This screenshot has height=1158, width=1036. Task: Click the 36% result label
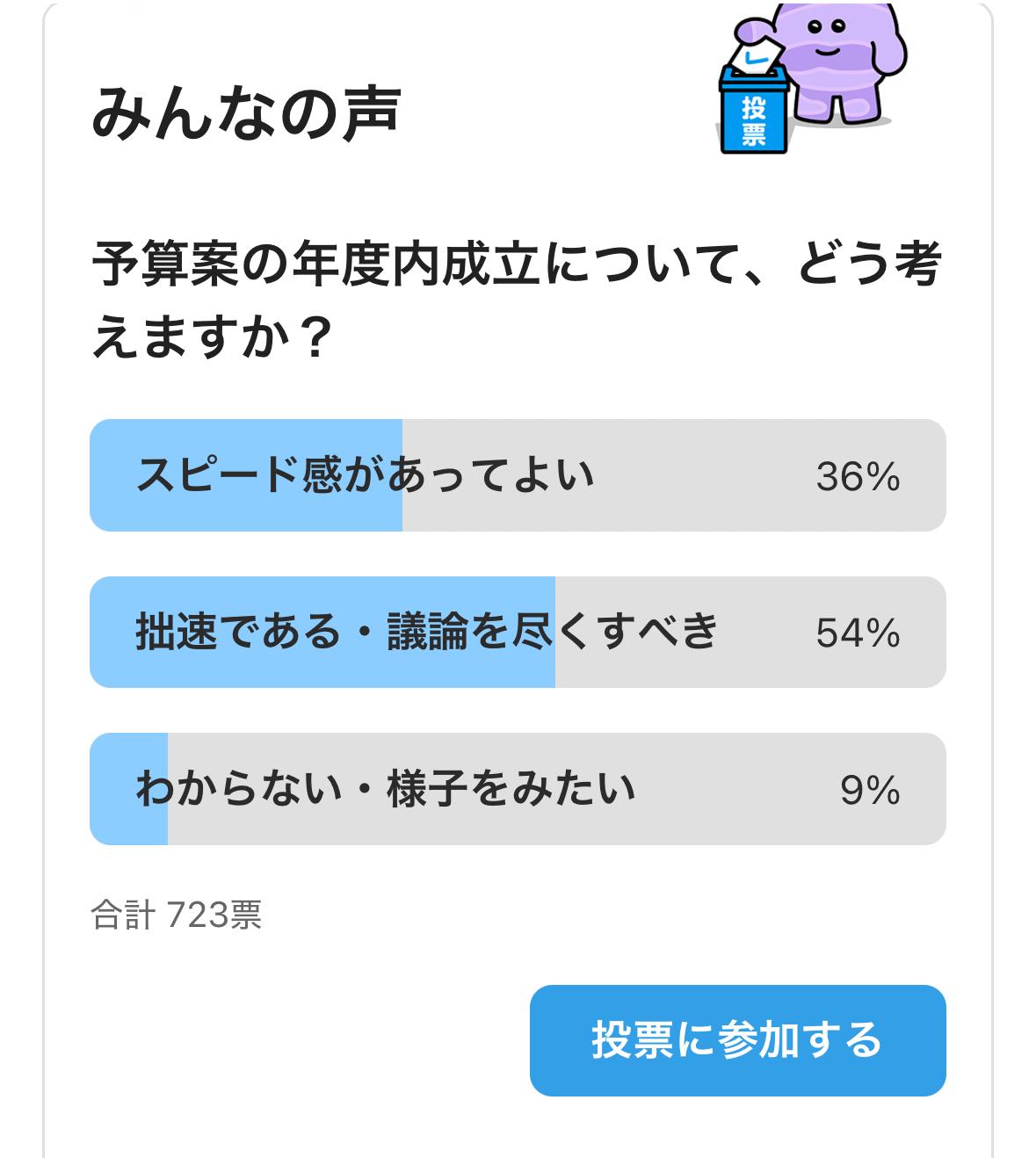(x=858, y=476)
